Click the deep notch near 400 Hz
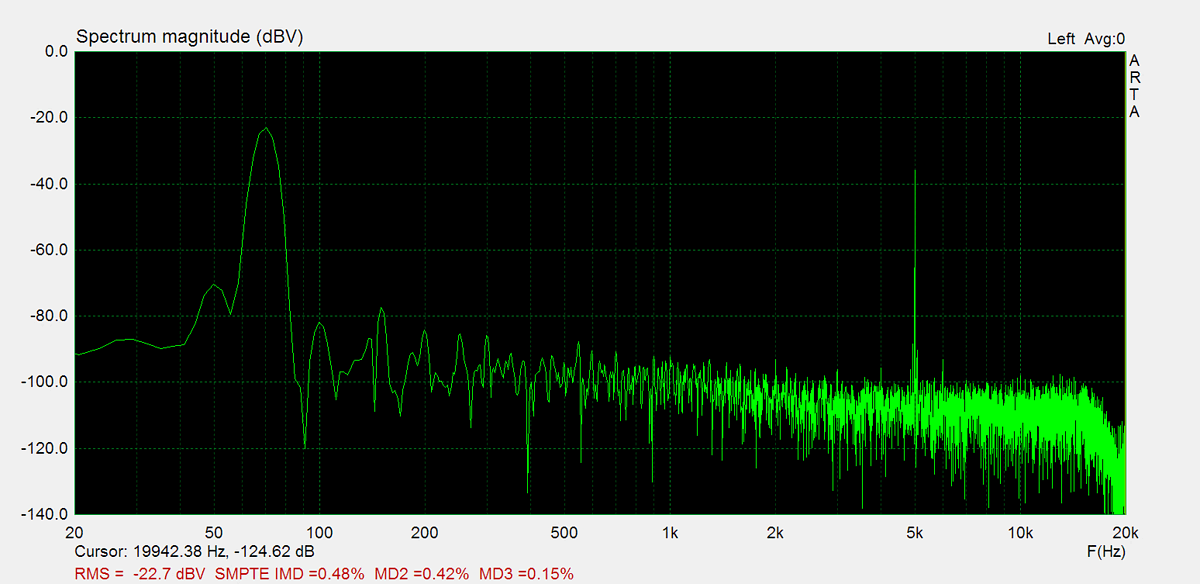The width and height of the screenshot is (1200, 584). point(528,488)
